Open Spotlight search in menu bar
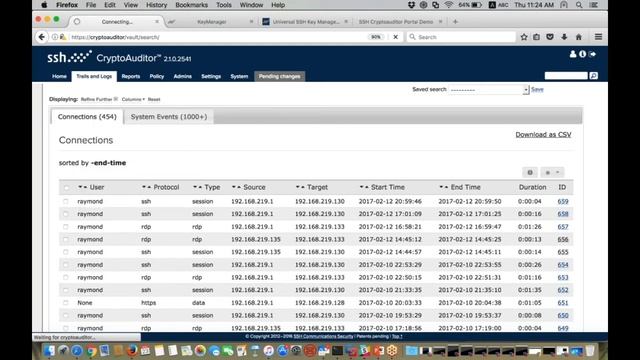The width and height of the screenshot is (640, 360). coord(579,5)
